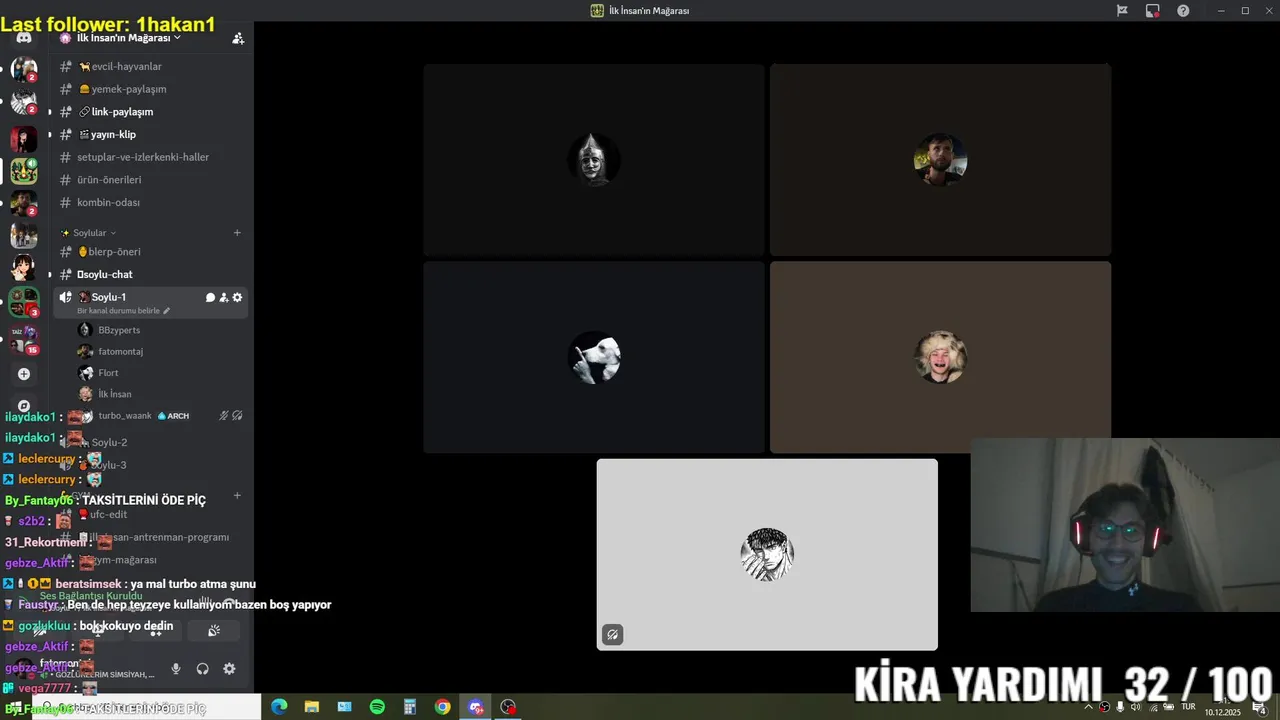This screenshot has width=1280, height=720.
Task: Open the start an activity rocket icon
Action: point(156,631)
